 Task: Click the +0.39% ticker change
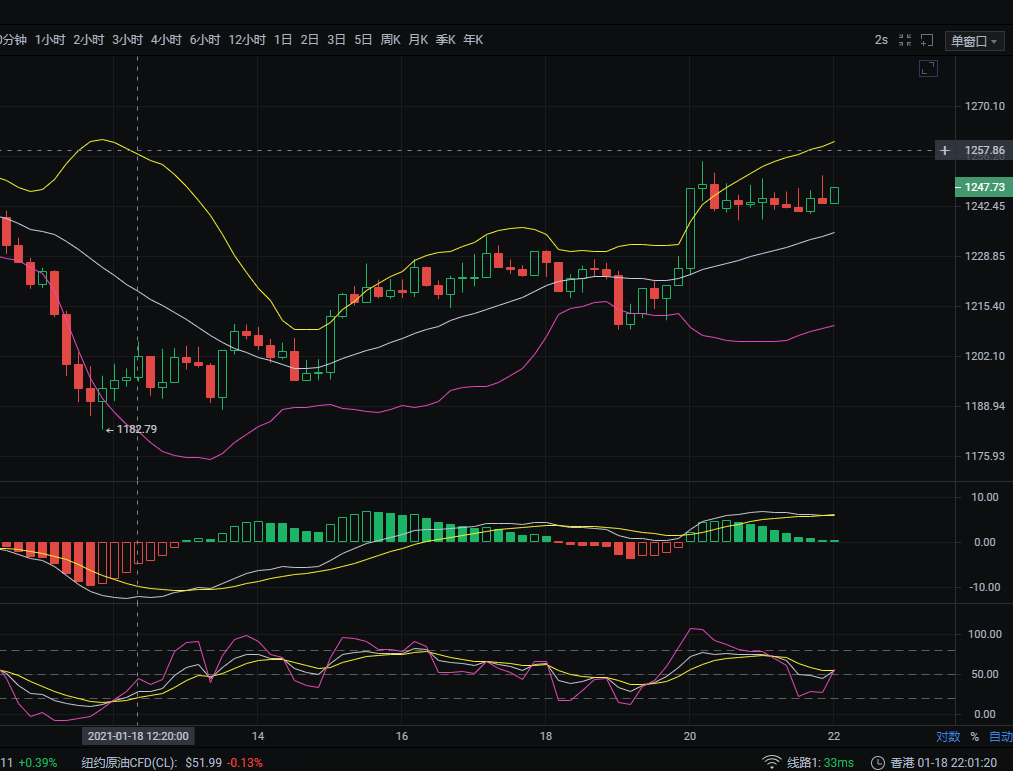click(x=37, y=763)
